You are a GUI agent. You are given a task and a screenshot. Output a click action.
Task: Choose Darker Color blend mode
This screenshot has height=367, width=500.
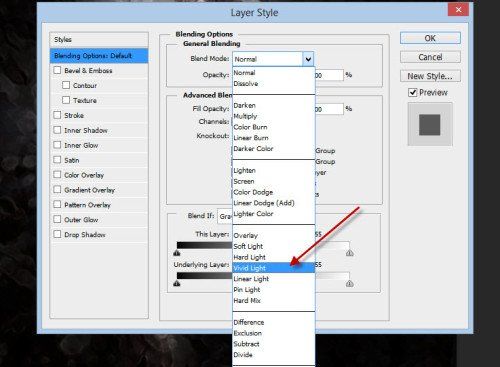coord(274,149)
